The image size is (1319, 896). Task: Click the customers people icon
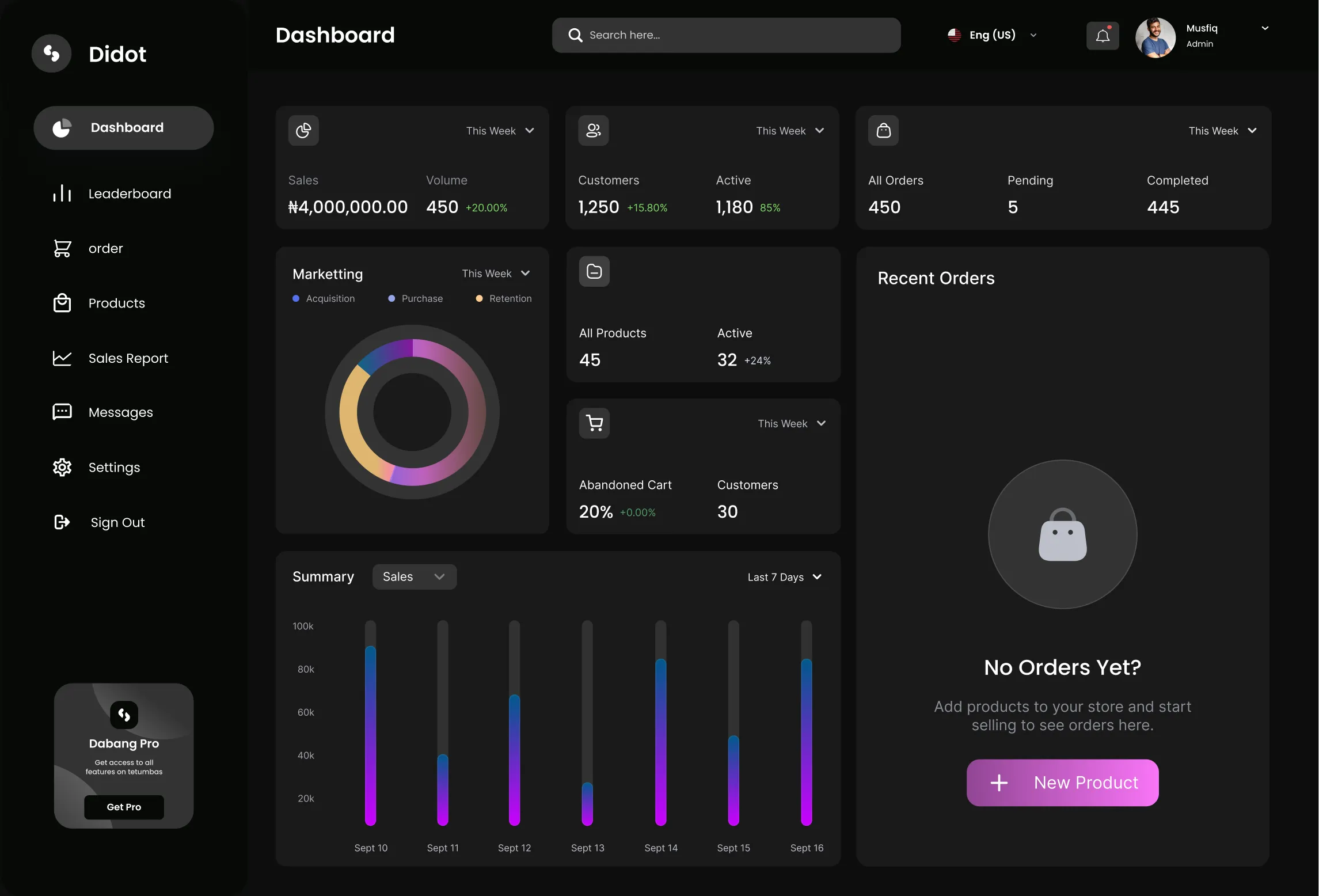(x=594, y=131)
